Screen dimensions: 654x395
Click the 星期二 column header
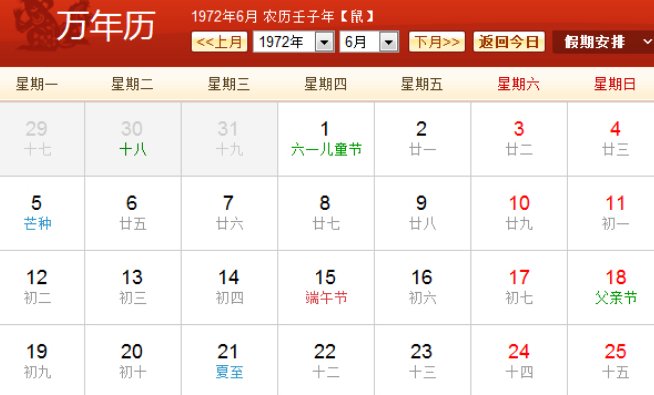point(133,84)
